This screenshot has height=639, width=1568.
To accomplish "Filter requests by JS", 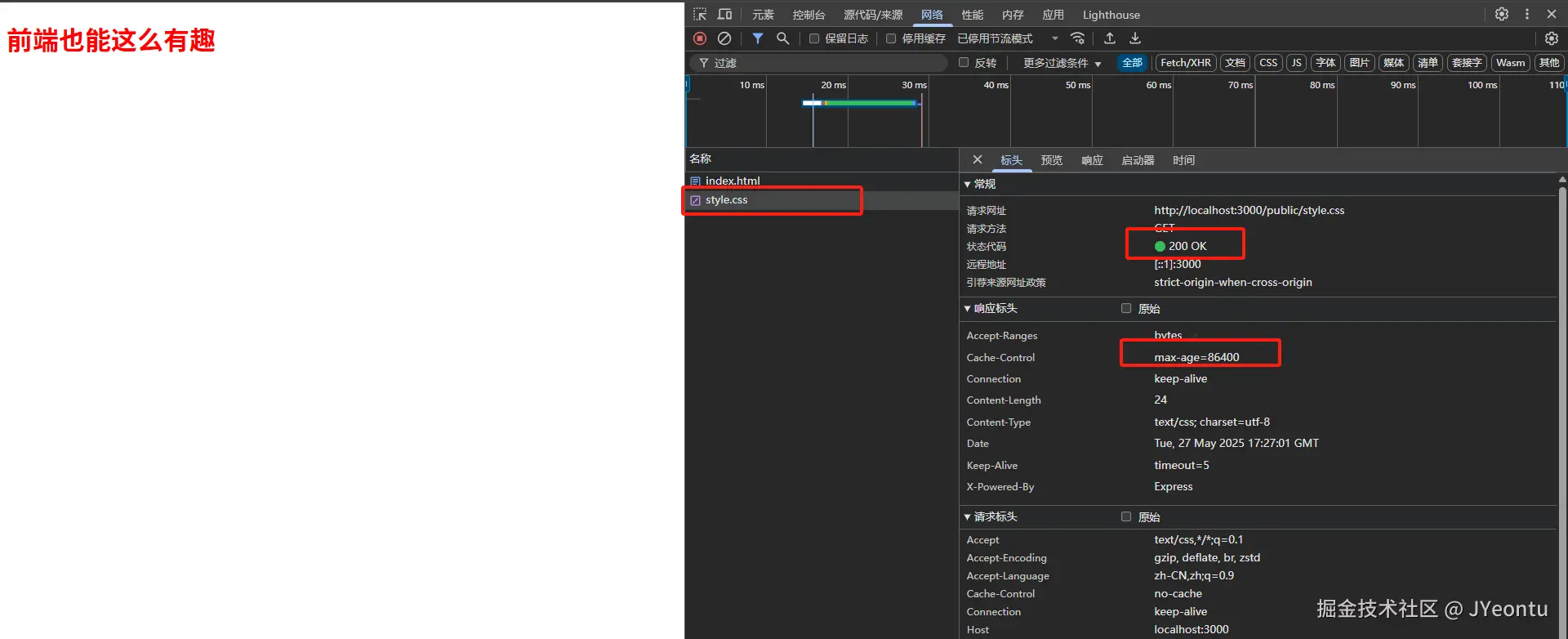I will pos(1296,63).
